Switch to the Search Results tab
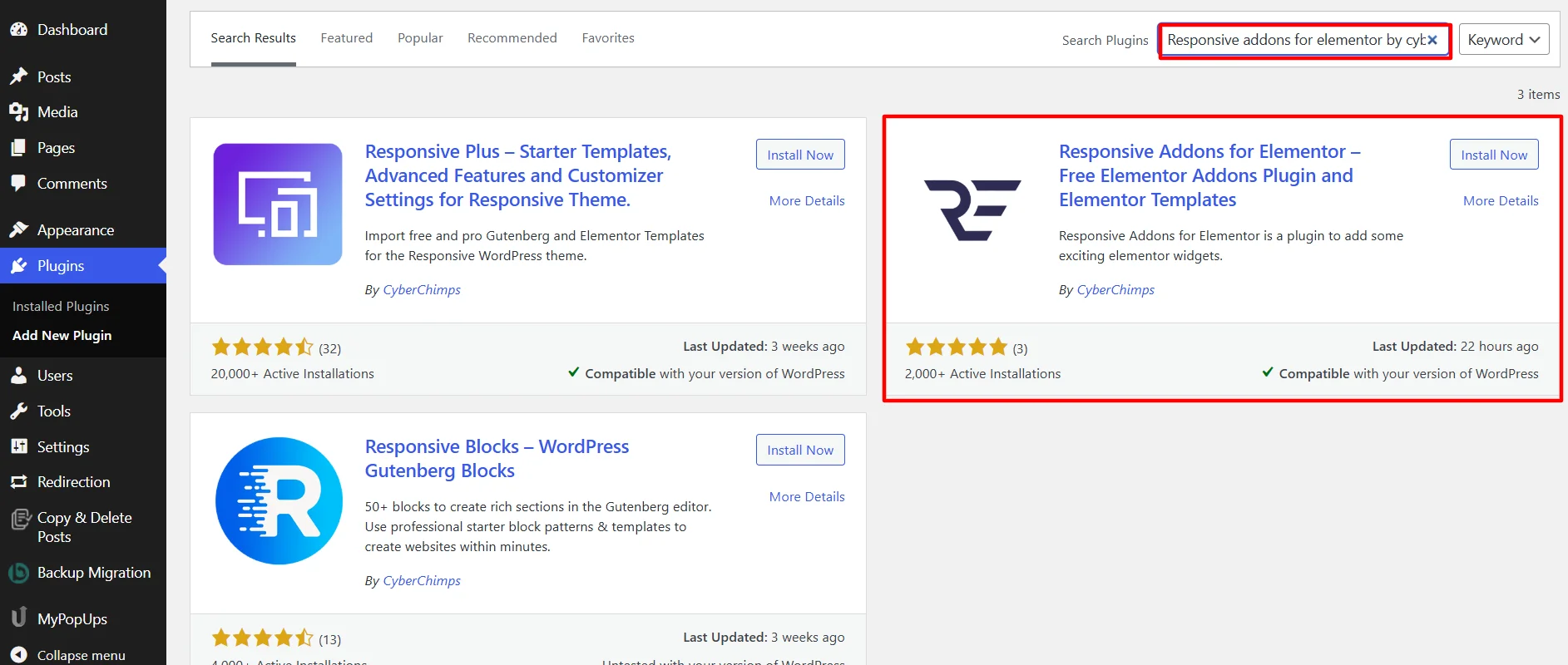The width and height of the screenshot is (1568, 665). [x=253, y=38]
